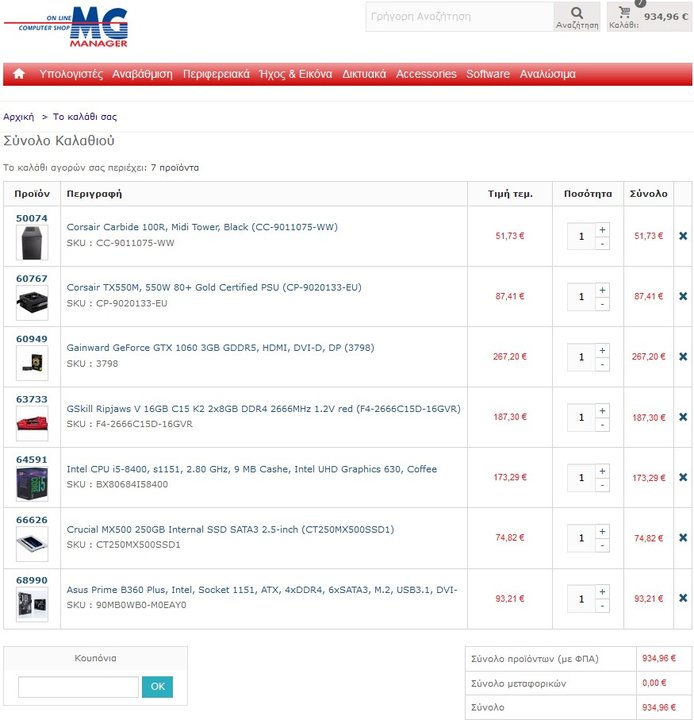Remove Crucial MX500 SSD from the cart

coord(683,537)
